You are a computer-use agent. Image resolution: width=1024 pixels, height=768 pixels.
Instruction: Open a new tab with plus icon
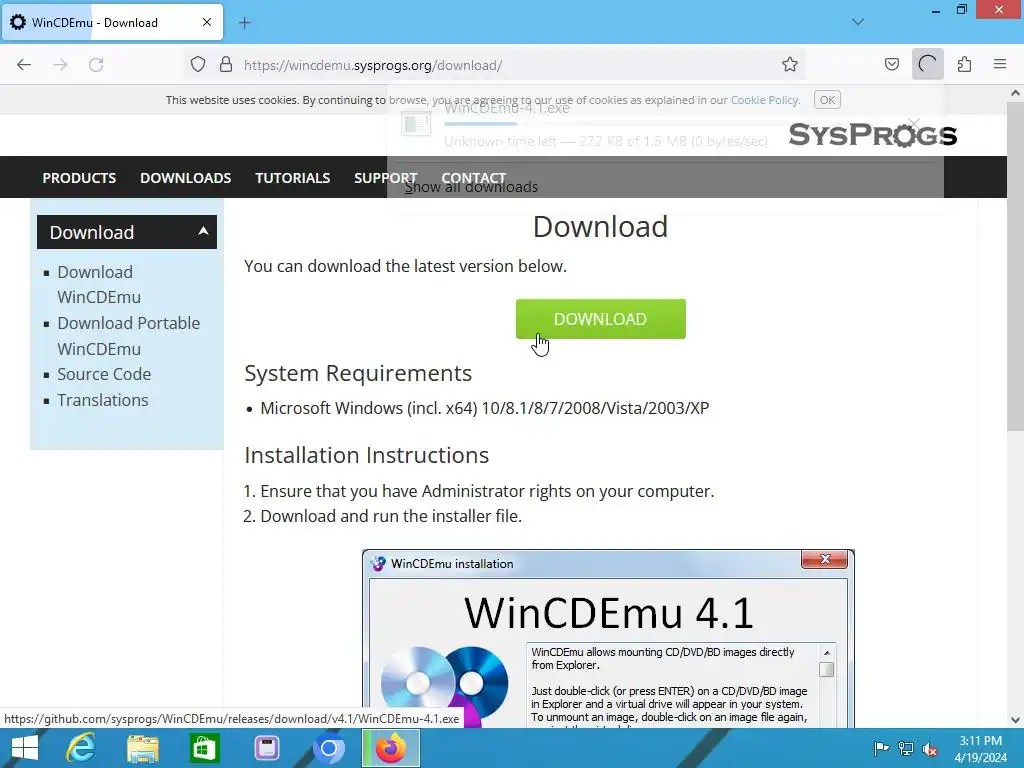click(244, 23)
